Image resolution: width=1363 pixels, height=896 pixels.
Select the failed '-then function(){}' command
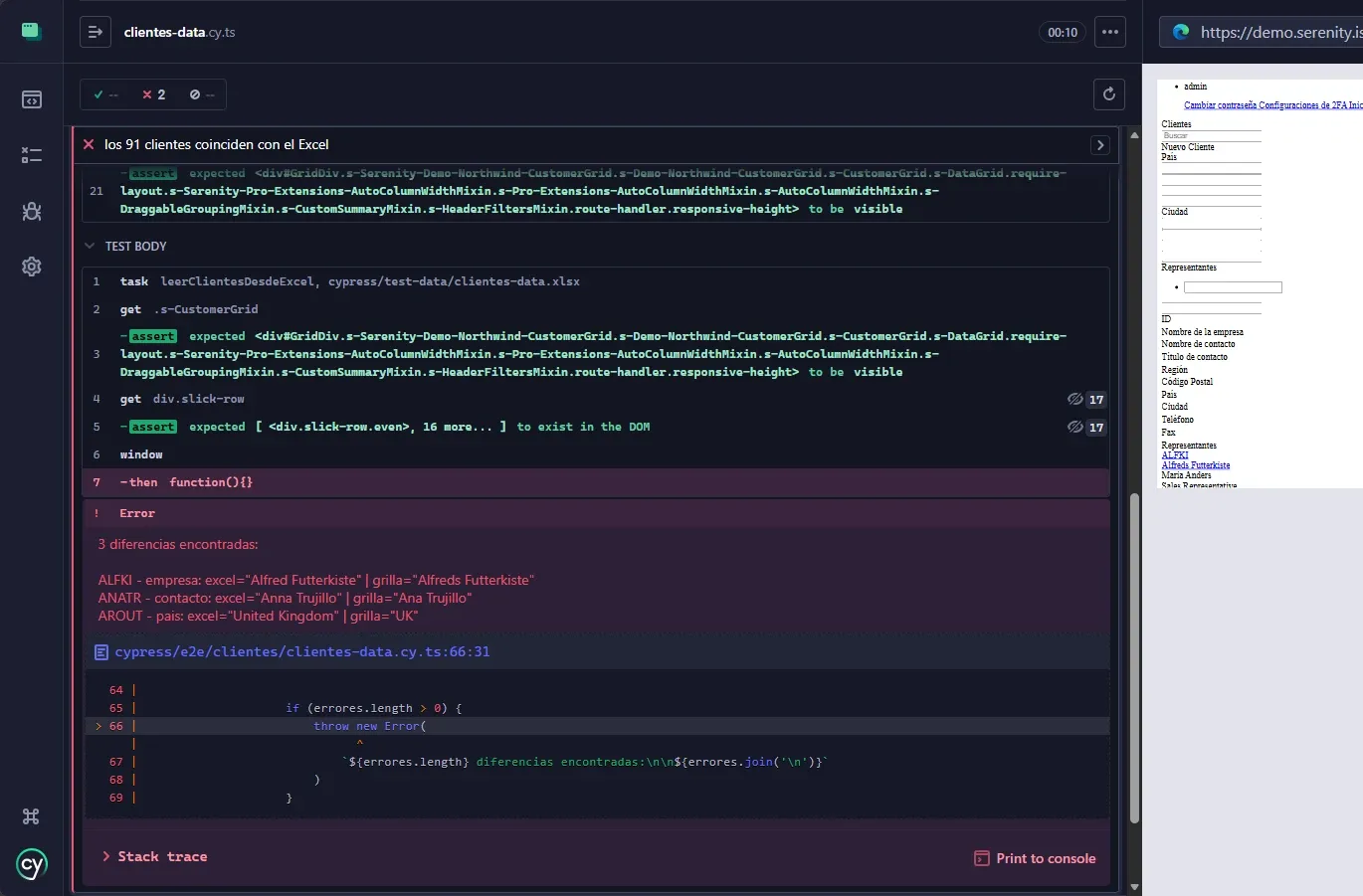pos(595,482)
